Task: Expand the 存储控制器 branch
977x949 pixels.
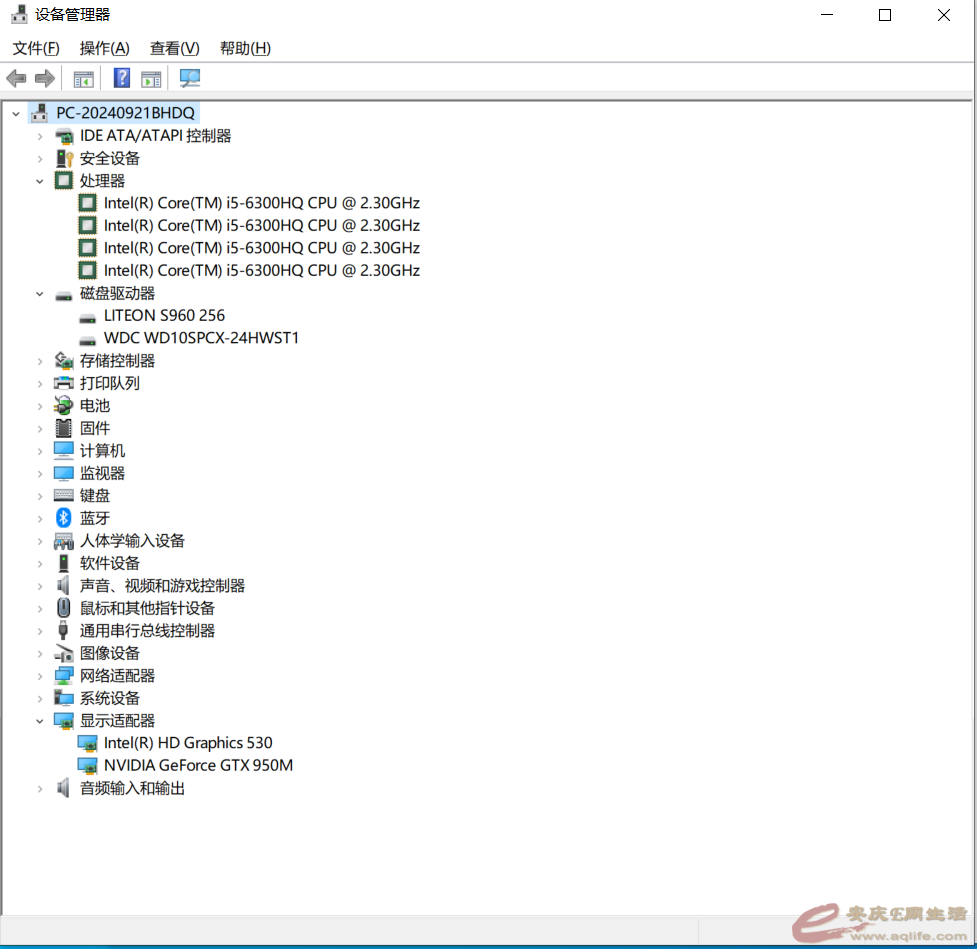Action: pos(40,361)
